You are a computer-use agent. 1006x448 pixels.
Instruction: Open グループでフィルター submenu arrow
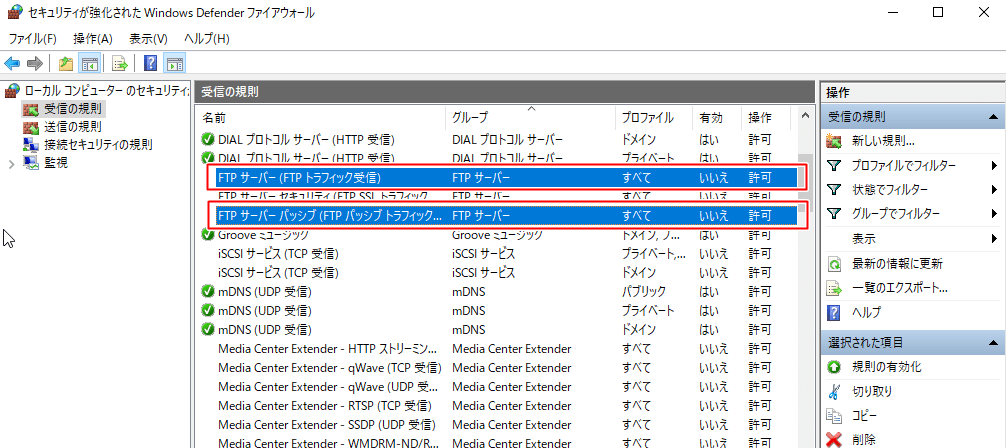click(x=994, y=214)
